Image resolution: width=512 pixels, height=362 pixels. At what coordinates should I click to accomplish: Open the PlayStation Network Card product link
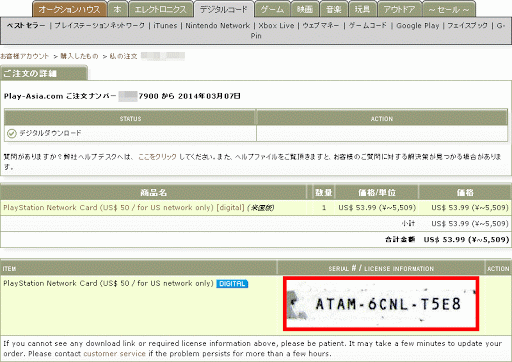[x=124, y=208]
